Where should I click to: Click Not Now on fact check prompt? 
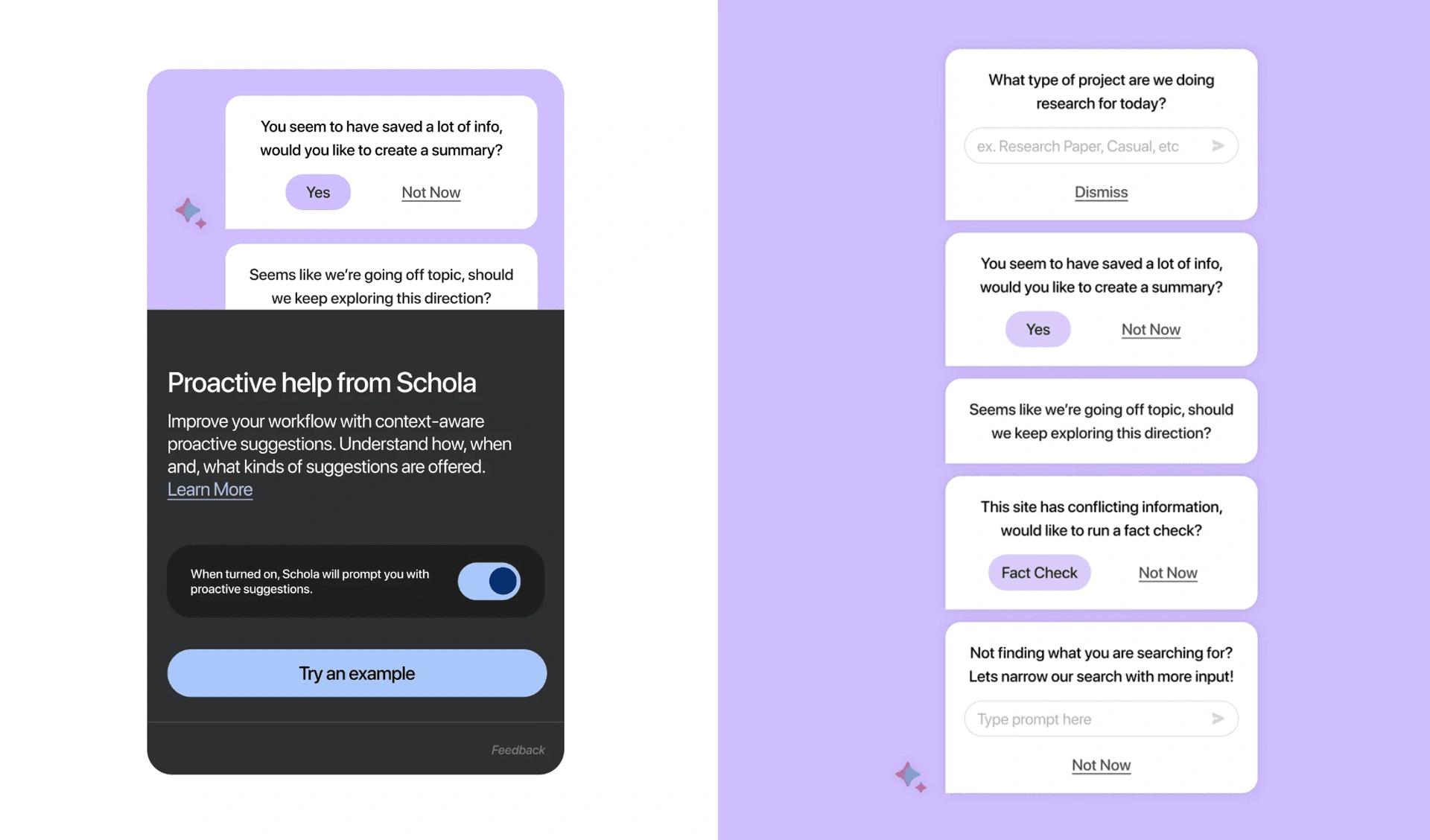[1167, 572]
